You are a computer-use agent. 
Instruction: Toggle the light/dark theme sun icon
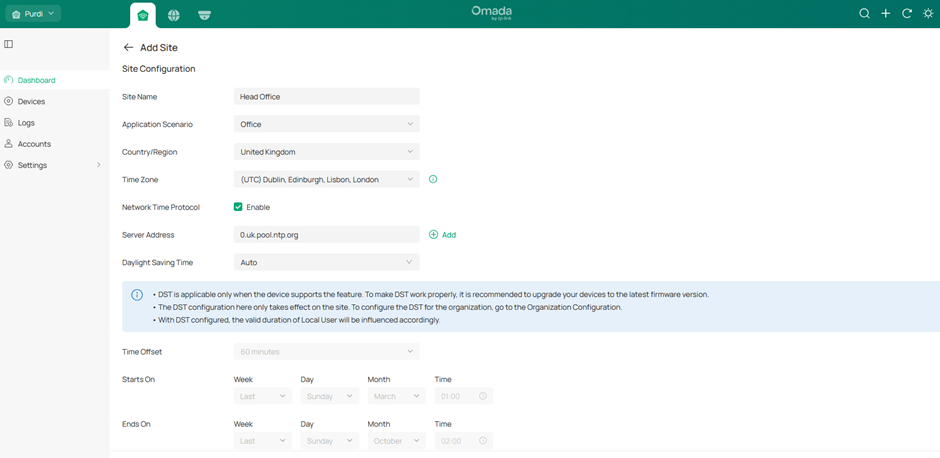pos(928,14)
